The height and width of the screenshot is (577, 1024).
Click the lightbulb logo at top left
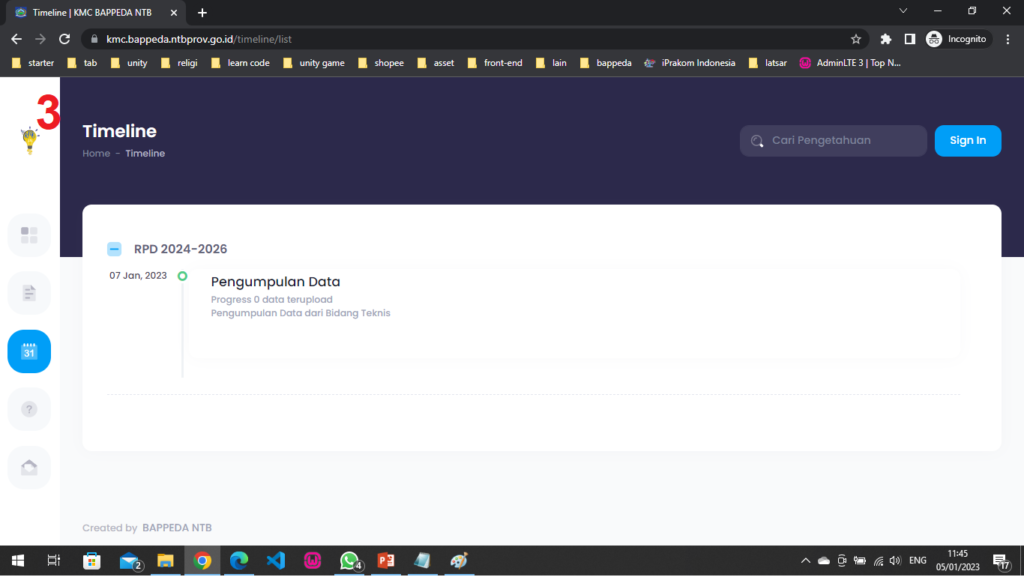point(30,141)
